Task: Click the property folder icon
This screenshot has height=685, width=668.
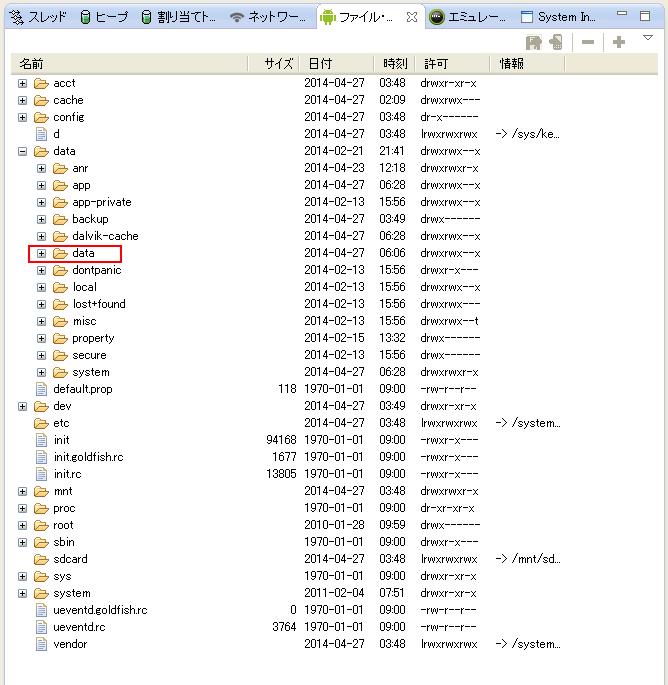Action: (x=60, y=339)
